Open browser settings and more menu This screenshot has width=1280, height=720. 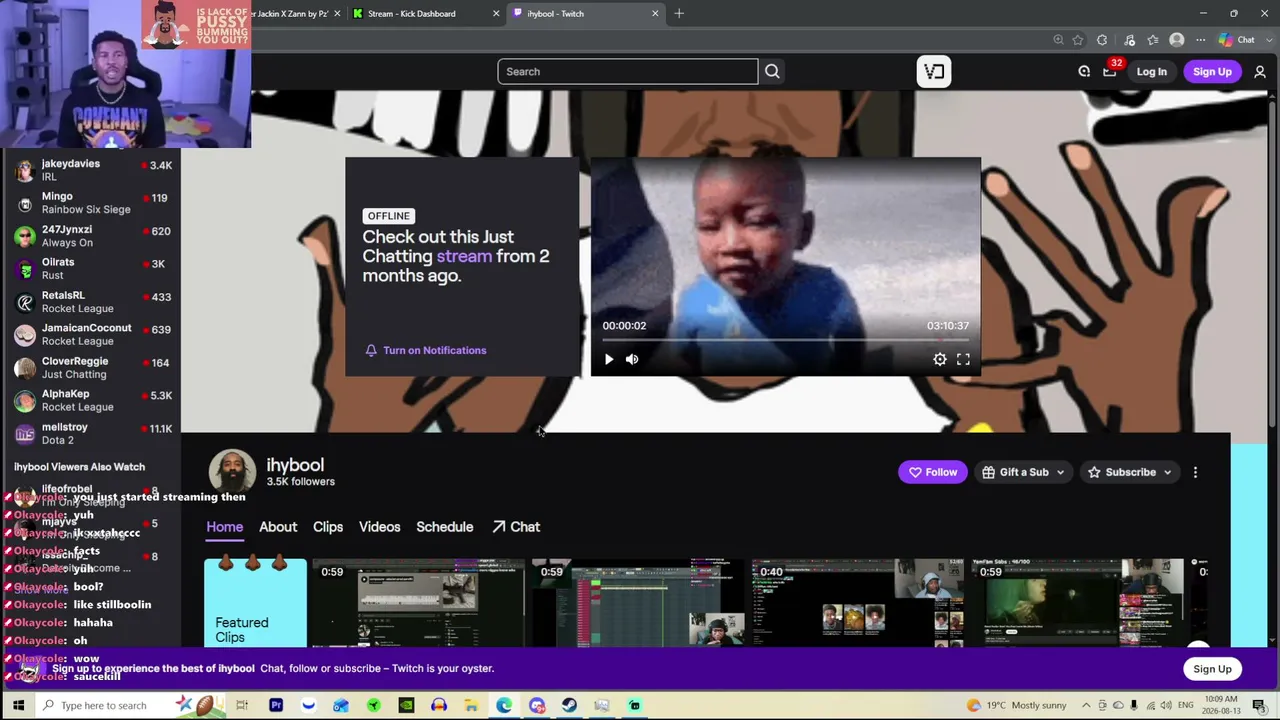[1200, 40]
